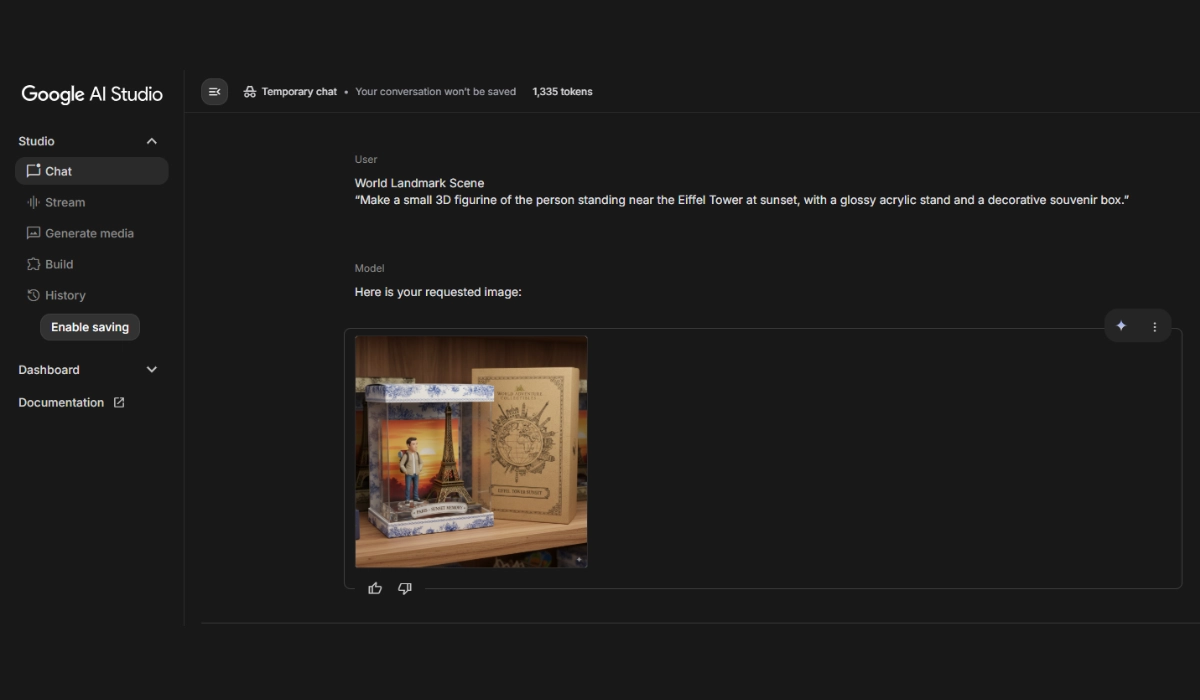The height and width of the screenshot is (700, 1200).
Task: Expand the Dashboard section
Action: click(x=152, y=370)
